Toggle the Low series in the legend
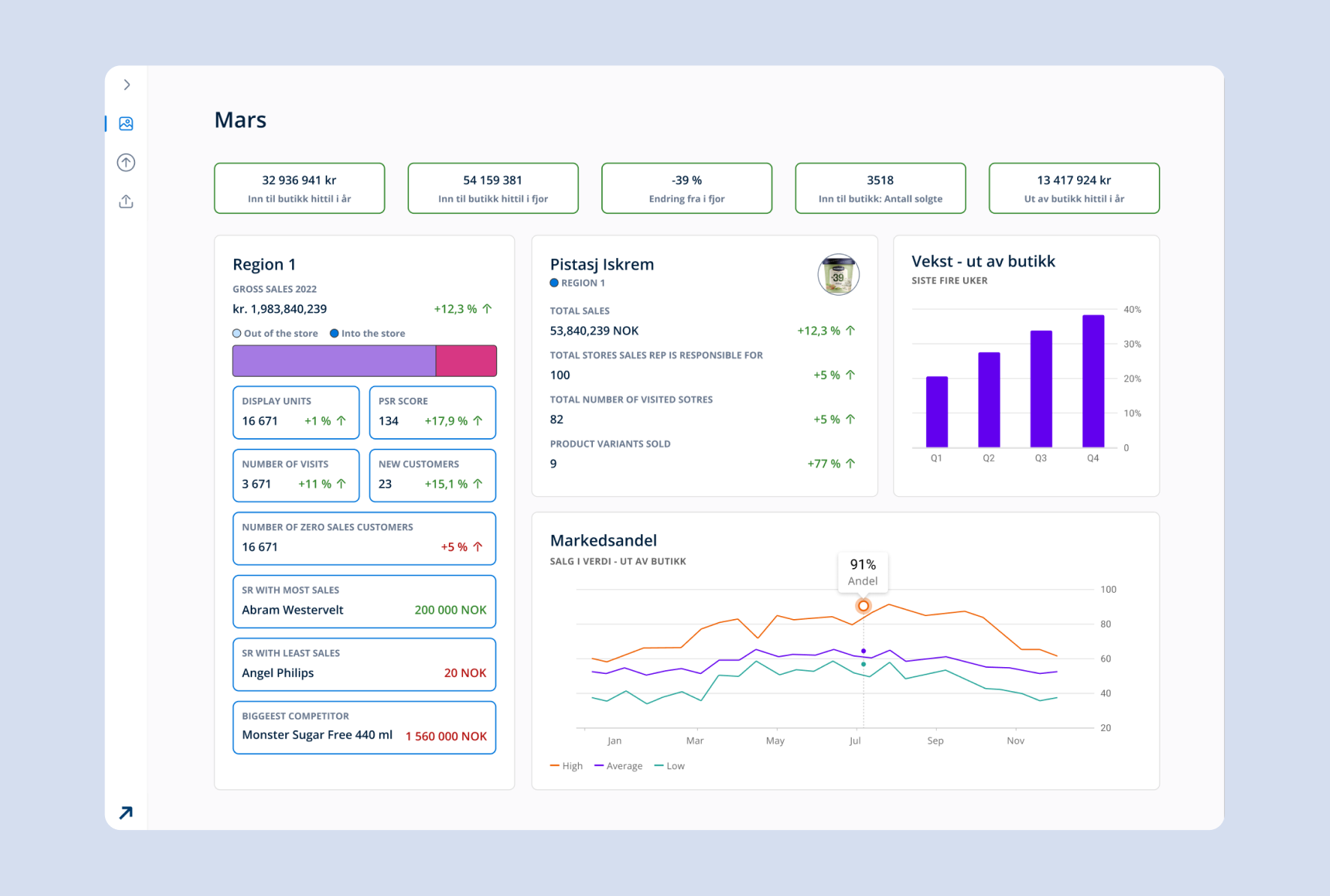The image size is (1330, 896). click(669, 765)
